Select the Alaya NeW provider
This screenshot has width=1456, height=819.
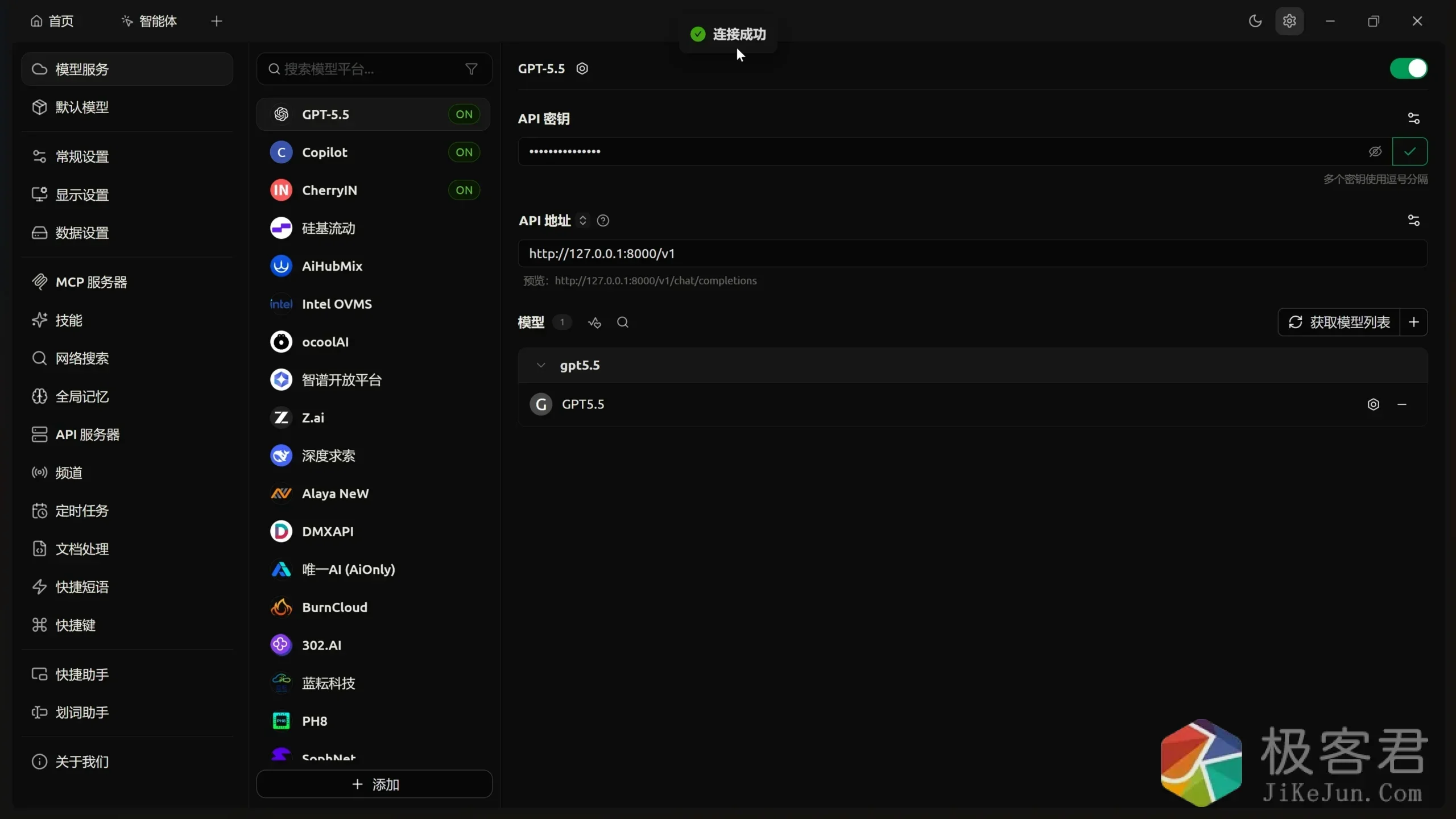[373, 494]
